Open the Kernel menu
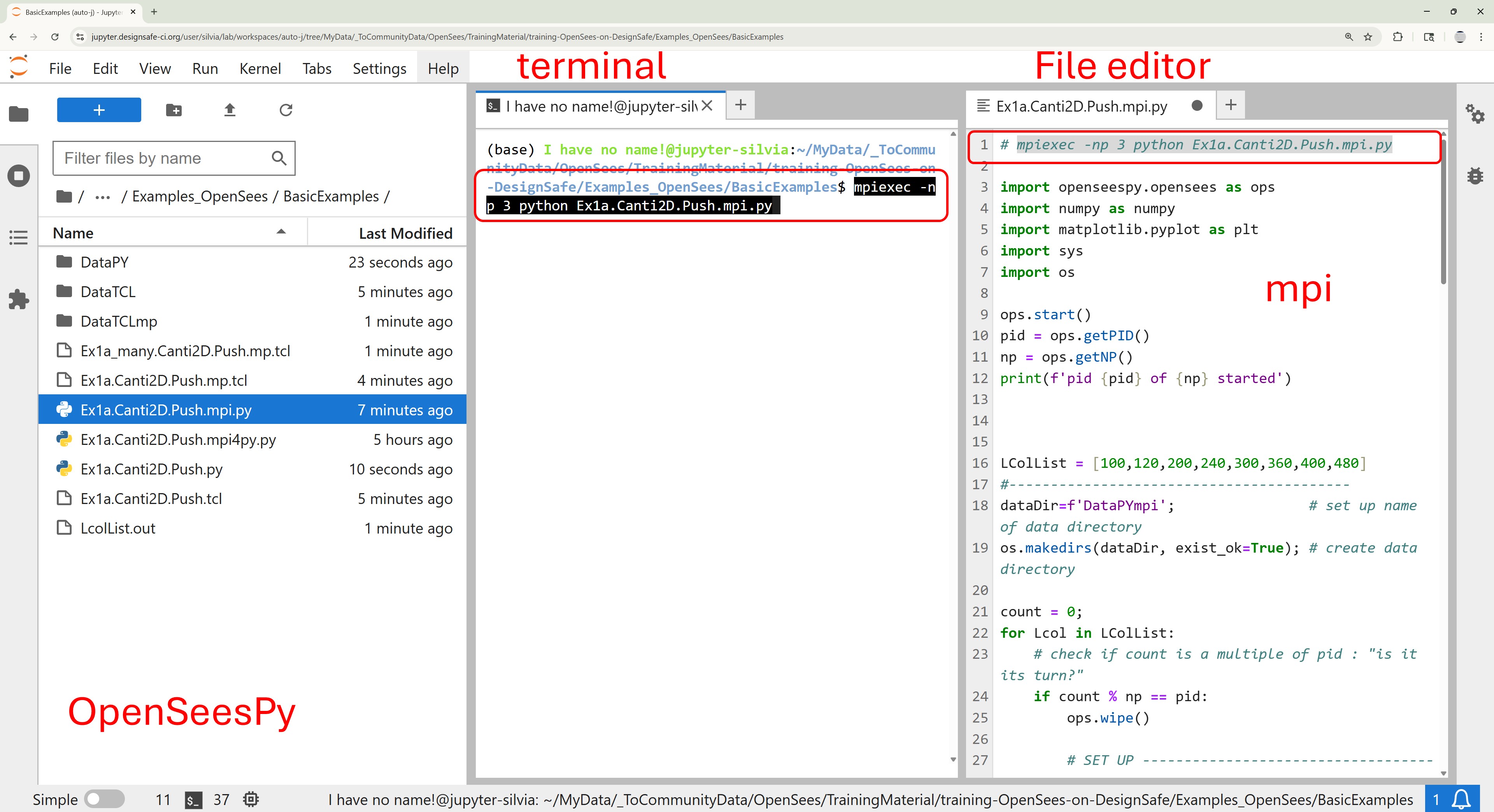This screenshot has width=1494, height=812. [260, 68]
